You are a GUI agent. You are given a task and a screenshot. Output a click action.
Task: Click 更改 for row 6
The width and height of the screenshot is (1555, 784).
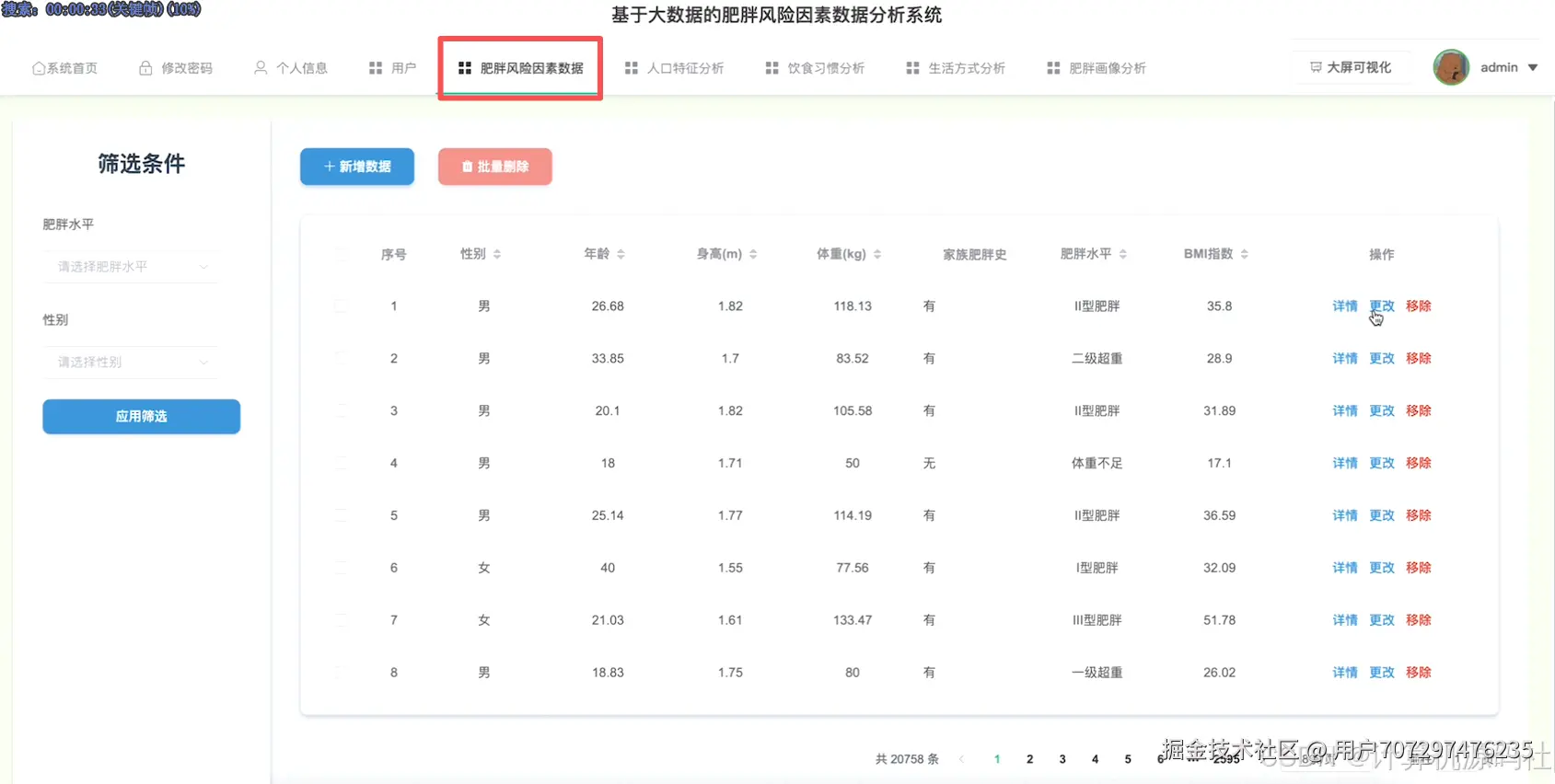tap(1382, 569)
